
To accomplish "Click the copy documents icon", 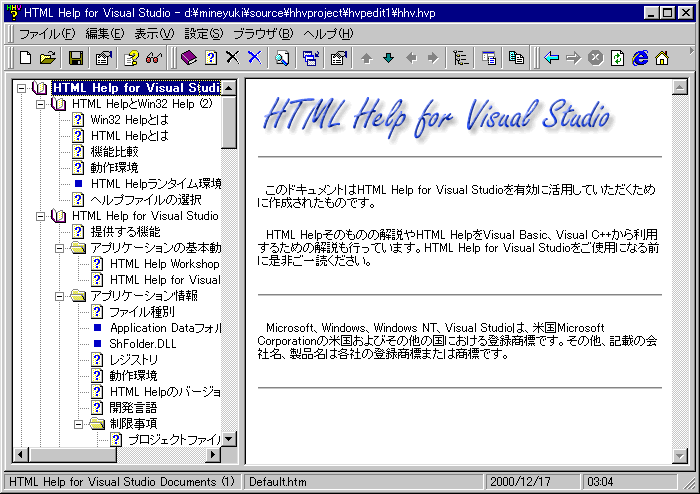I will 517,58.
